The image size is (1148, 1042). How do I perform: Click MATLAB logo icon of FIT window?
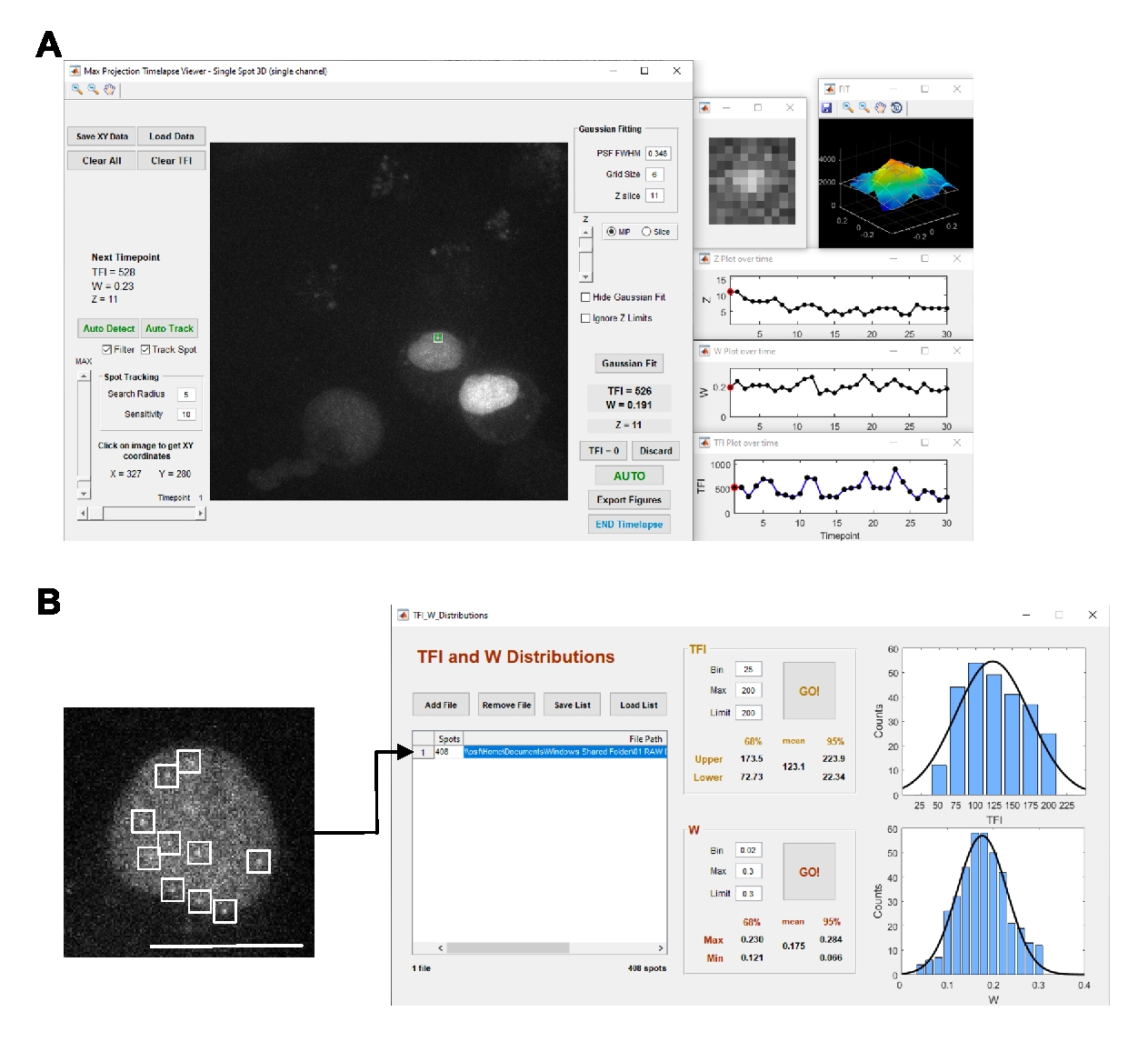829,89
